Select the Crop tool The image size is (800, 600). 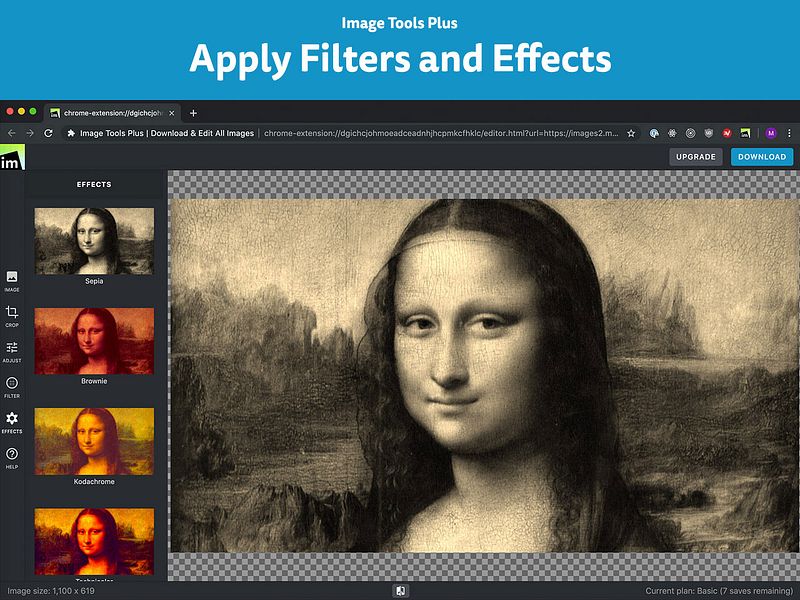coord(12,316)
